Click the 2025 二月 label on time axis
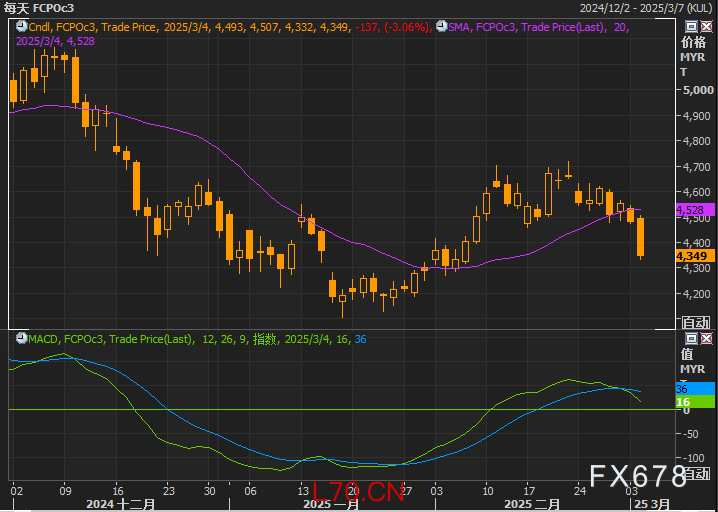This screenshot has height=512, width=718. [x=539, y=505]
